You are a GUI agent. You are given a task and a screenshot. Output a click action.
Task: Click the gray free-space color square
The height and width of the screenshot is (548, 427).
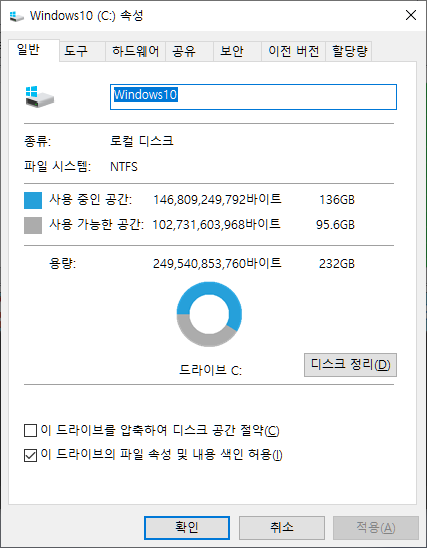[x=33, y=225]
